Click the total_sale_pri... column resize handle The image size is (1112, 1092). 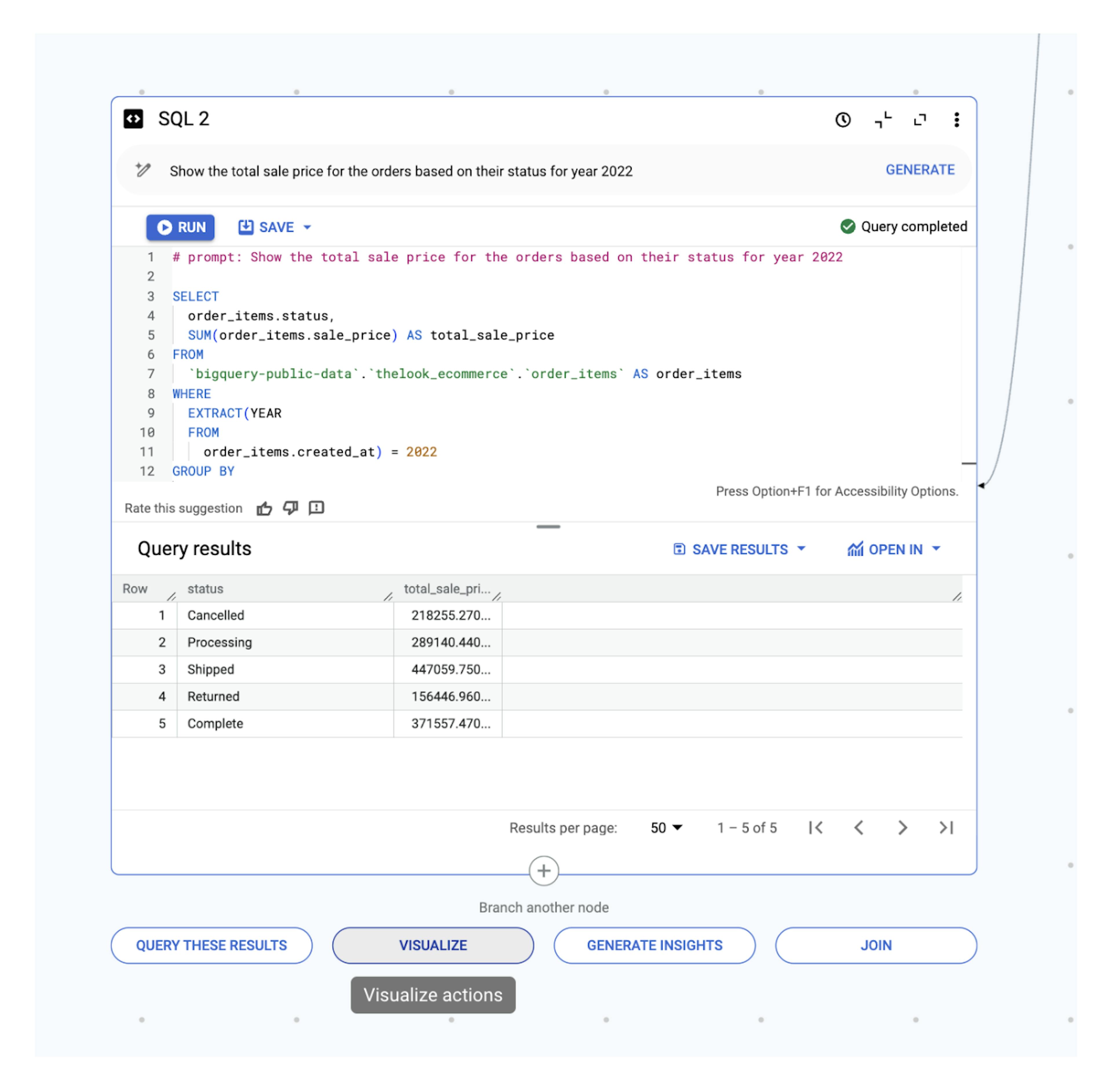tap(497, 597)
